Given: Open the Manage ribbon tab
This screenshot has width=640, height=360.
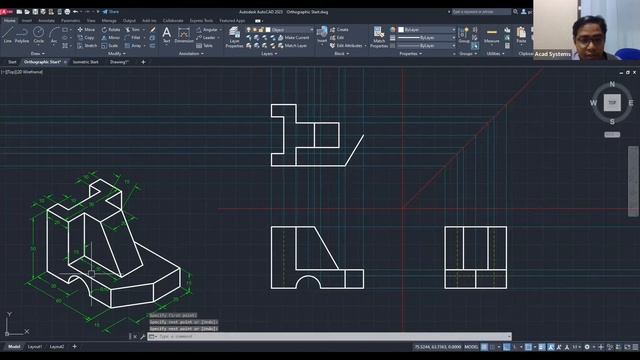Looking at the screenshot, I should coord(109,20).
